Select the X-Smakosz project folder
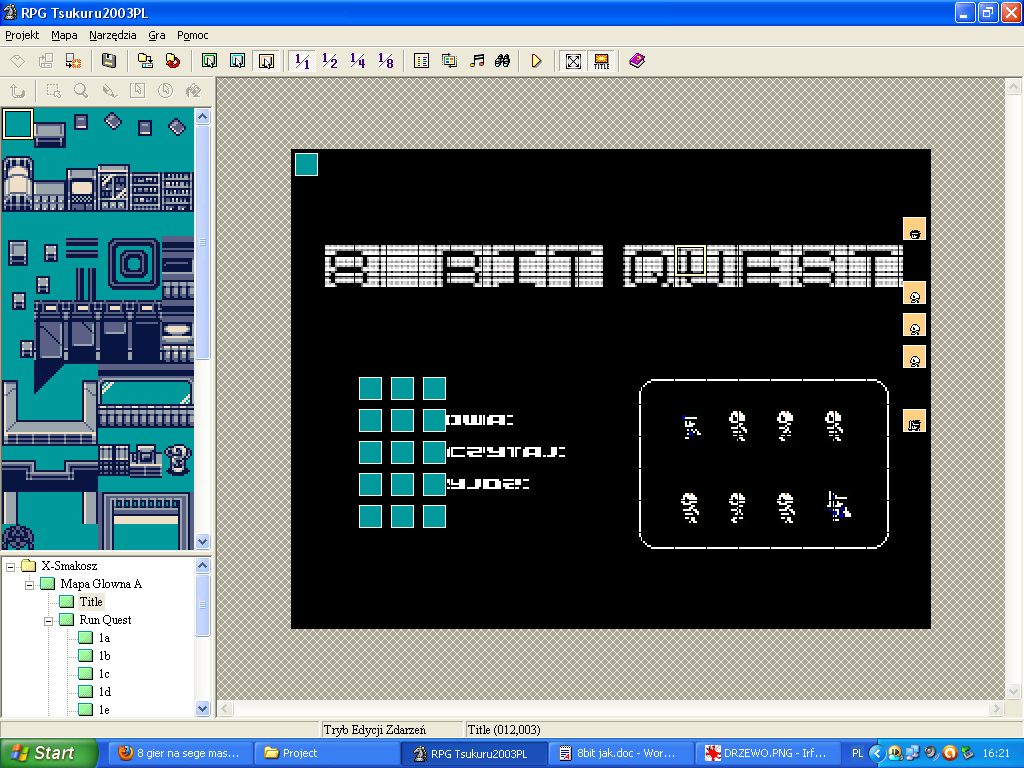Screen dimensions: 1024x768 (x=69, y=566)
